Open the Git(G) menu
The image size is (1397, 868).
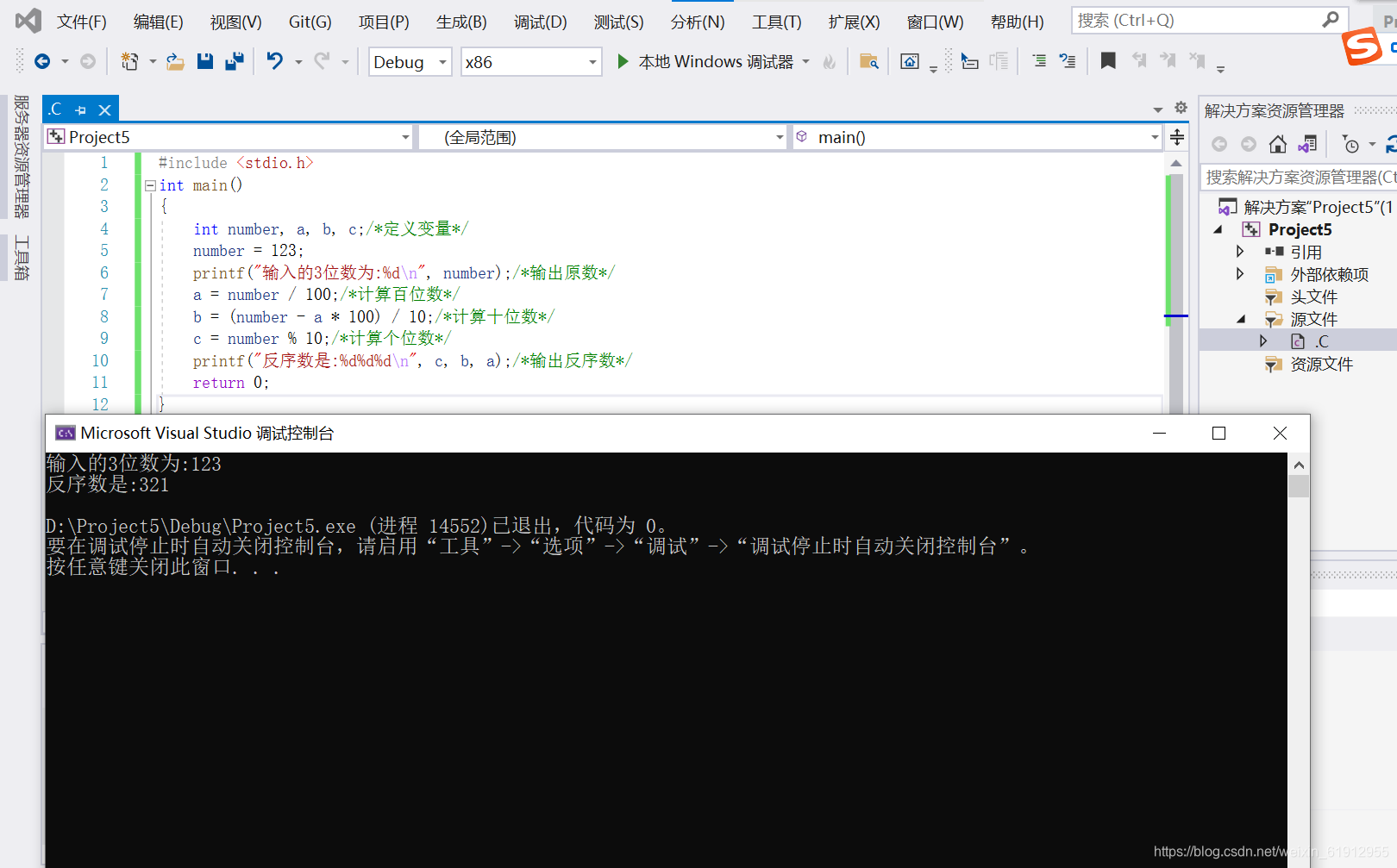click(x=310, y=22)
